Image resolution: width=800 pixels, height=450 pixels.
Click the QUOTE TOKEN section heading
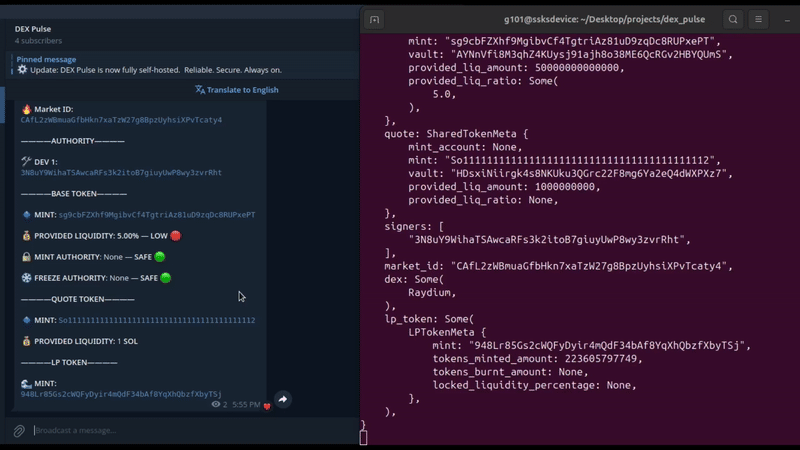[x=78, y=299]
